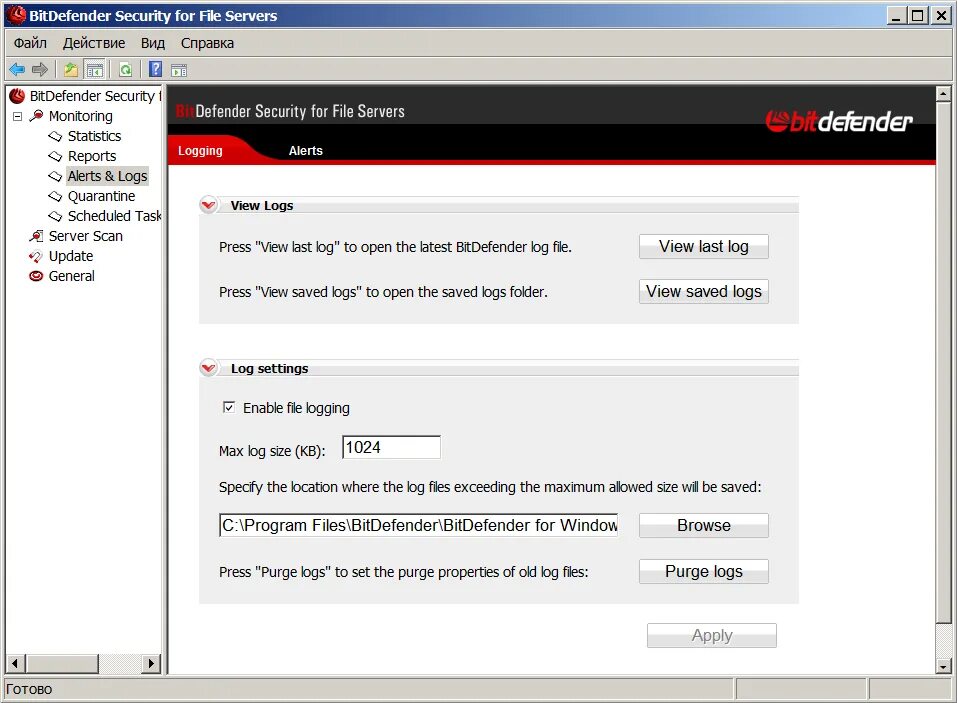Minimize the BitDefender window
The width and height of the screenshot is (957, 703).
pyautogui.click(x=896, y=16)
